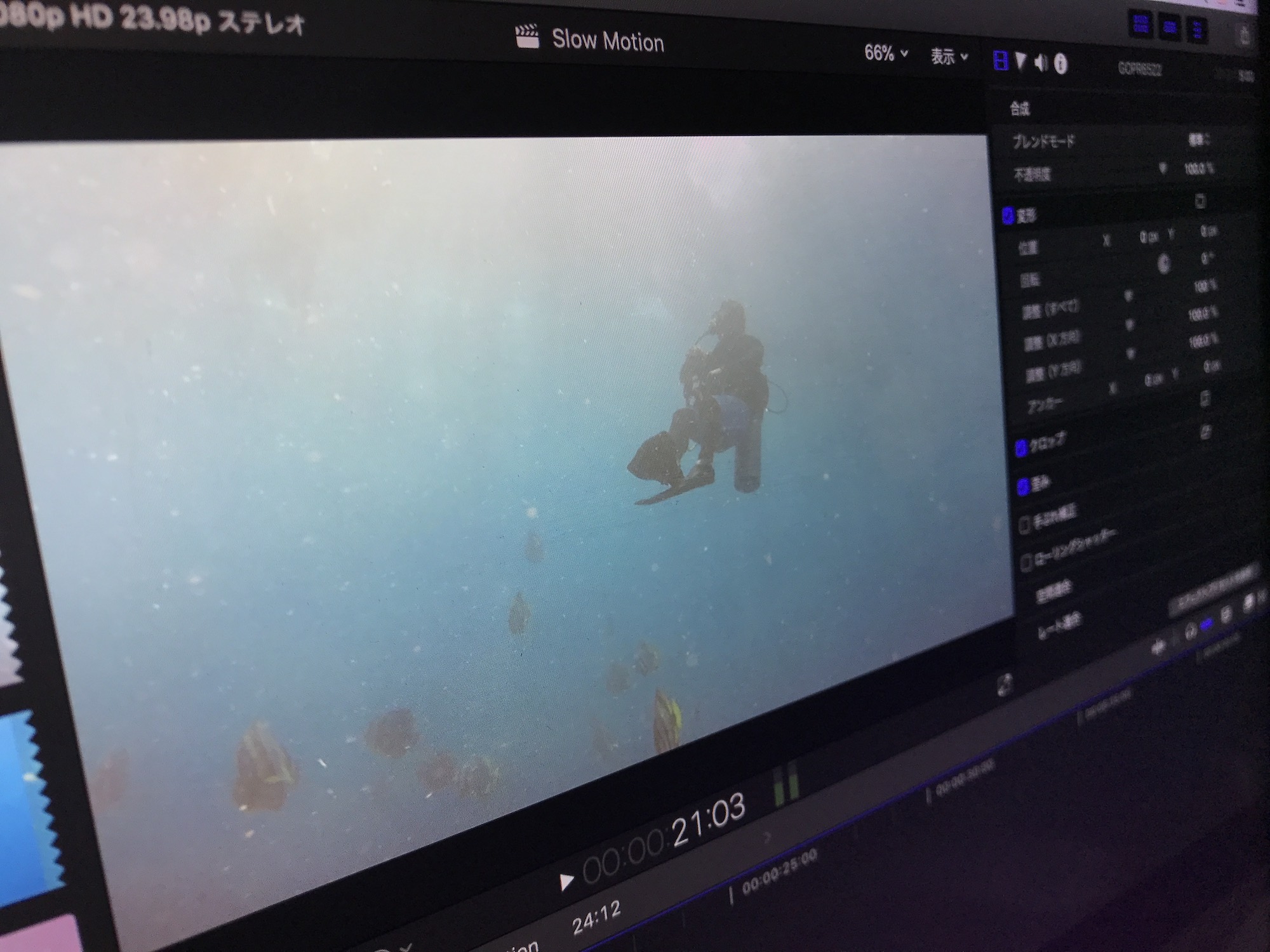This screenshot has height=952, width=1270.
Task: Open the video inspector tab icon
Action: 1000,62
